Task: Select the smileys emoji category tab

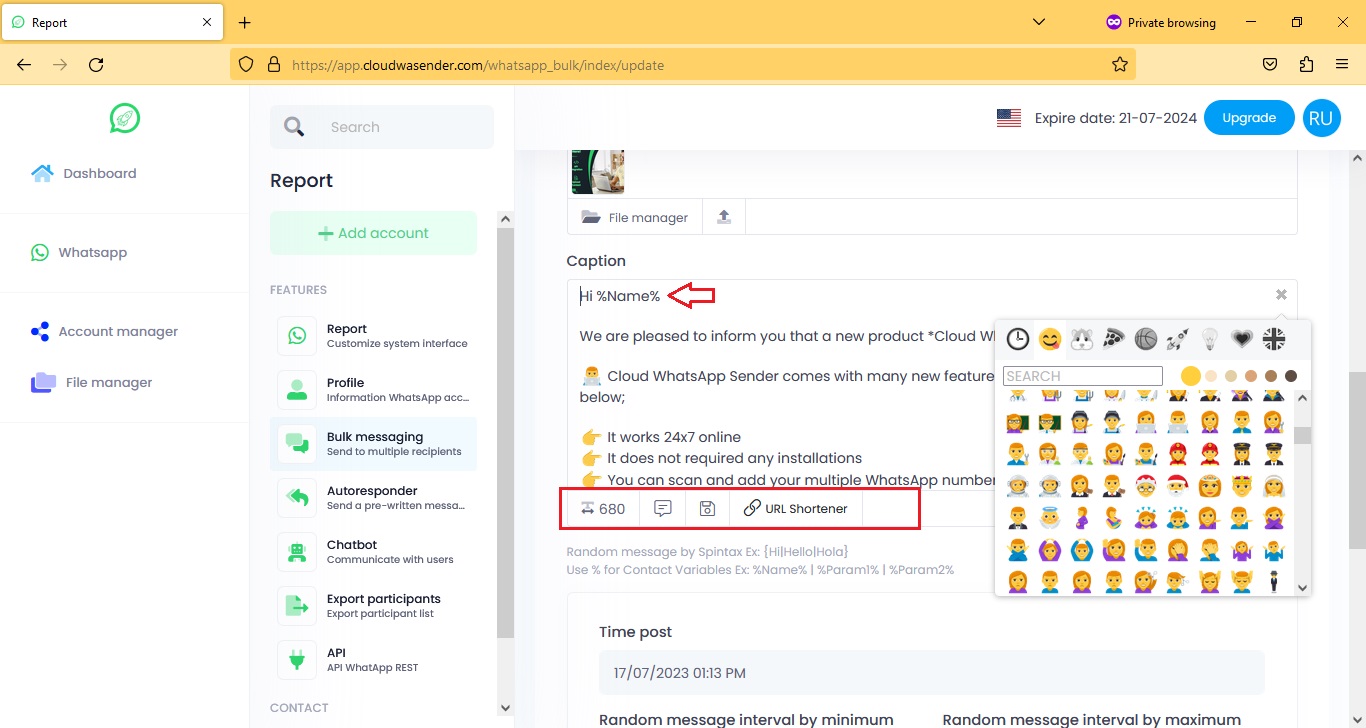Action: [x=1049, y=339]
